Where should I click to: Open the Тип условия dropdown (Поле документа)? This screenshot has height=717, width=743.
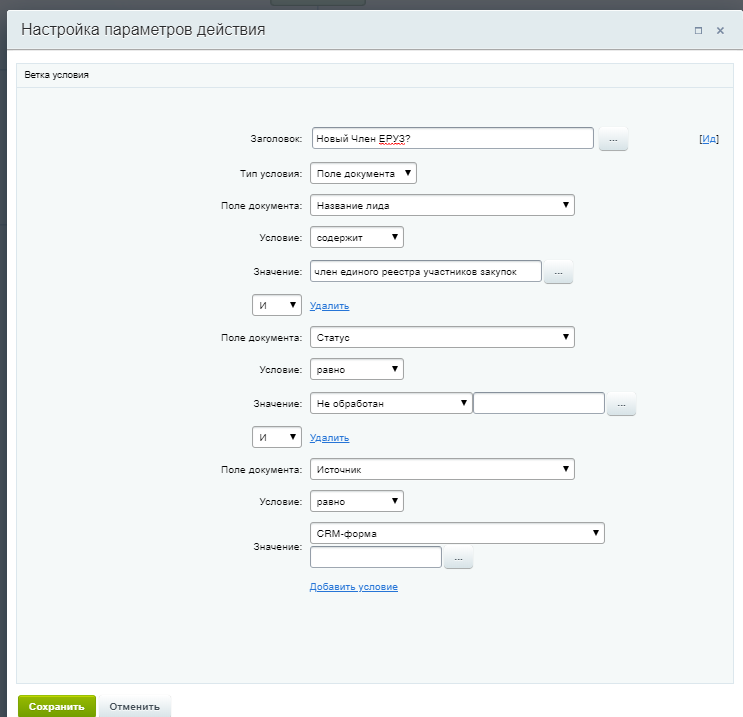pyautogui.click(x=363, y=173)
